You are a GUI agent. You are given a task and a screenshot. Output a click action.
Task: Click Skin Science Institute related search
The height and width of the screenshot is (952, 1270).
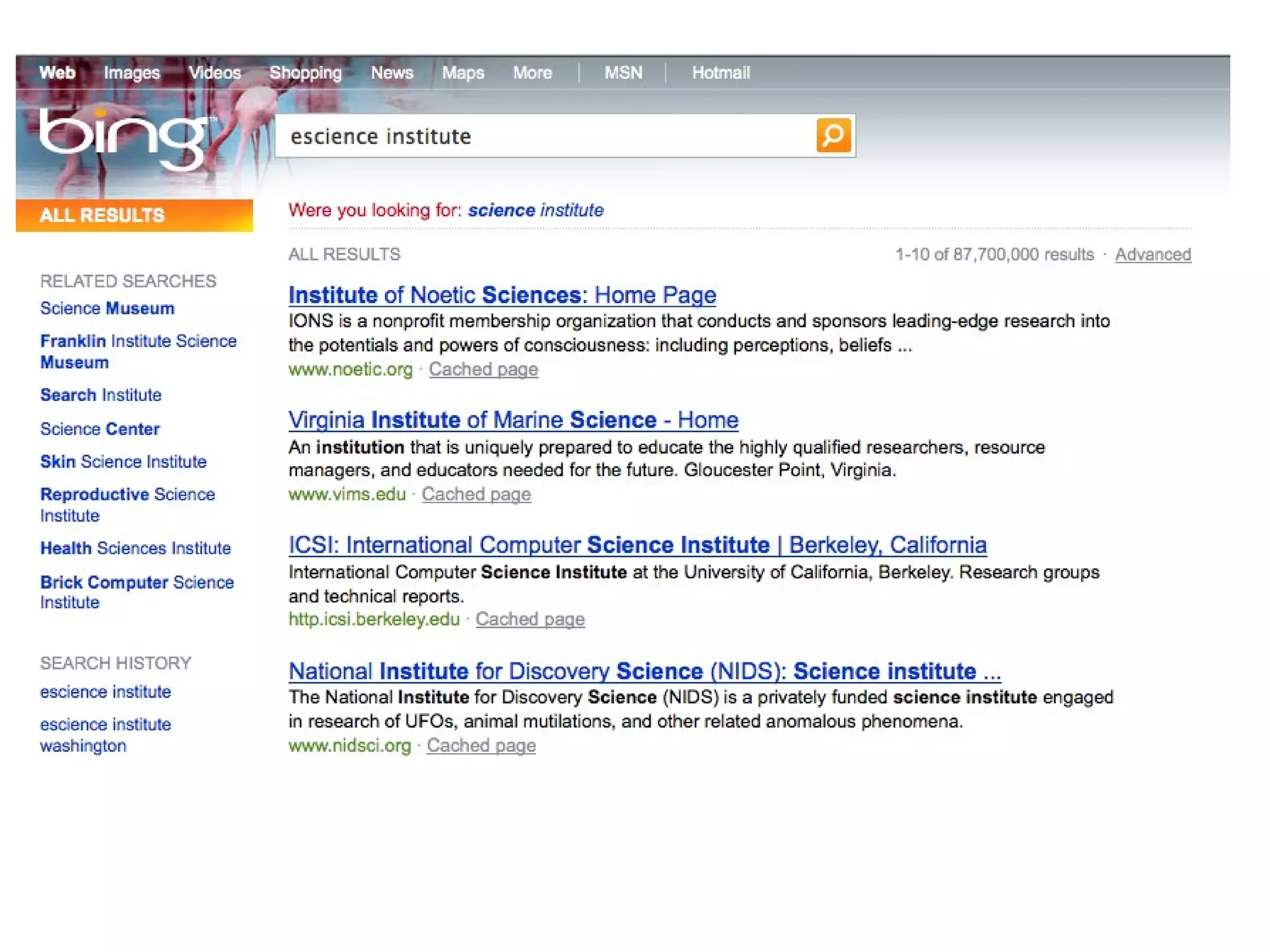tap(123, 462)
